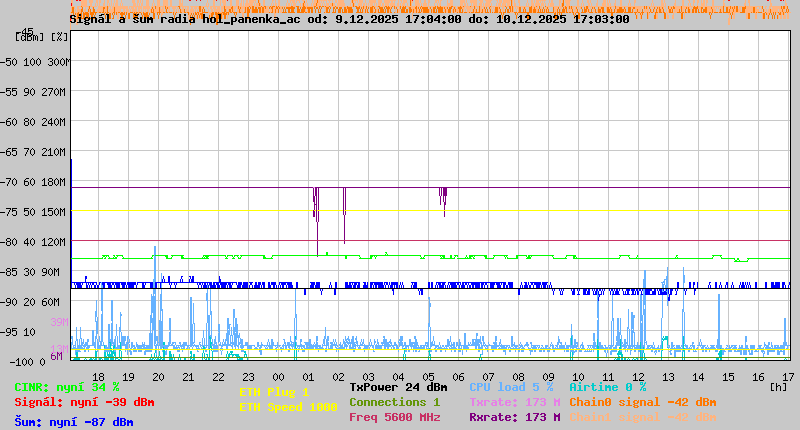Select the ETH Plug 1 legend label
Viewport: 800px width, 430px height.
point(274,392)
